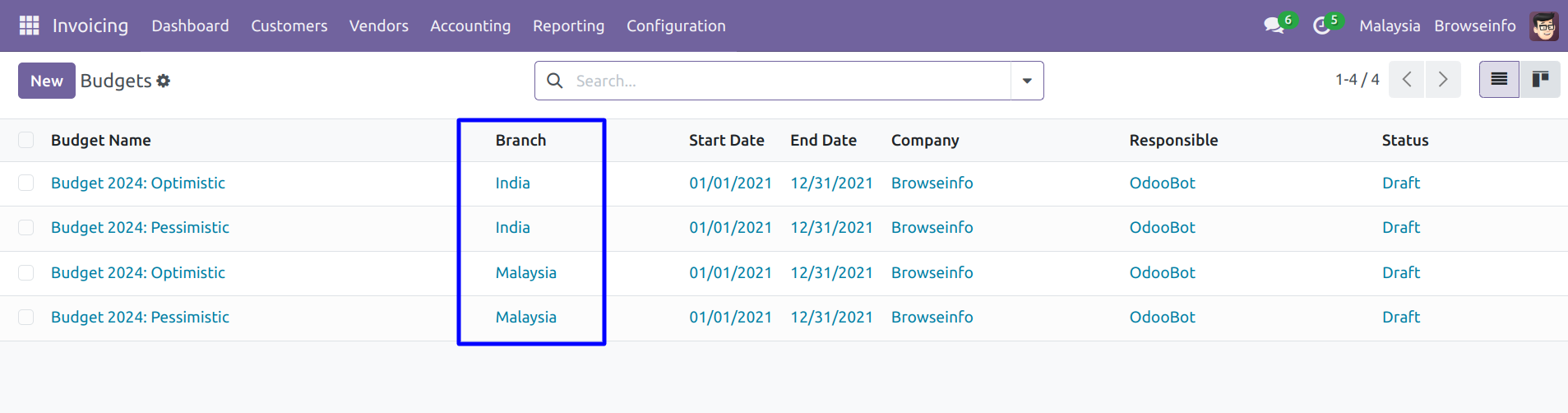1568x413 pixels.
Task: Switch to list view
Action: [x=1499, y=80]
